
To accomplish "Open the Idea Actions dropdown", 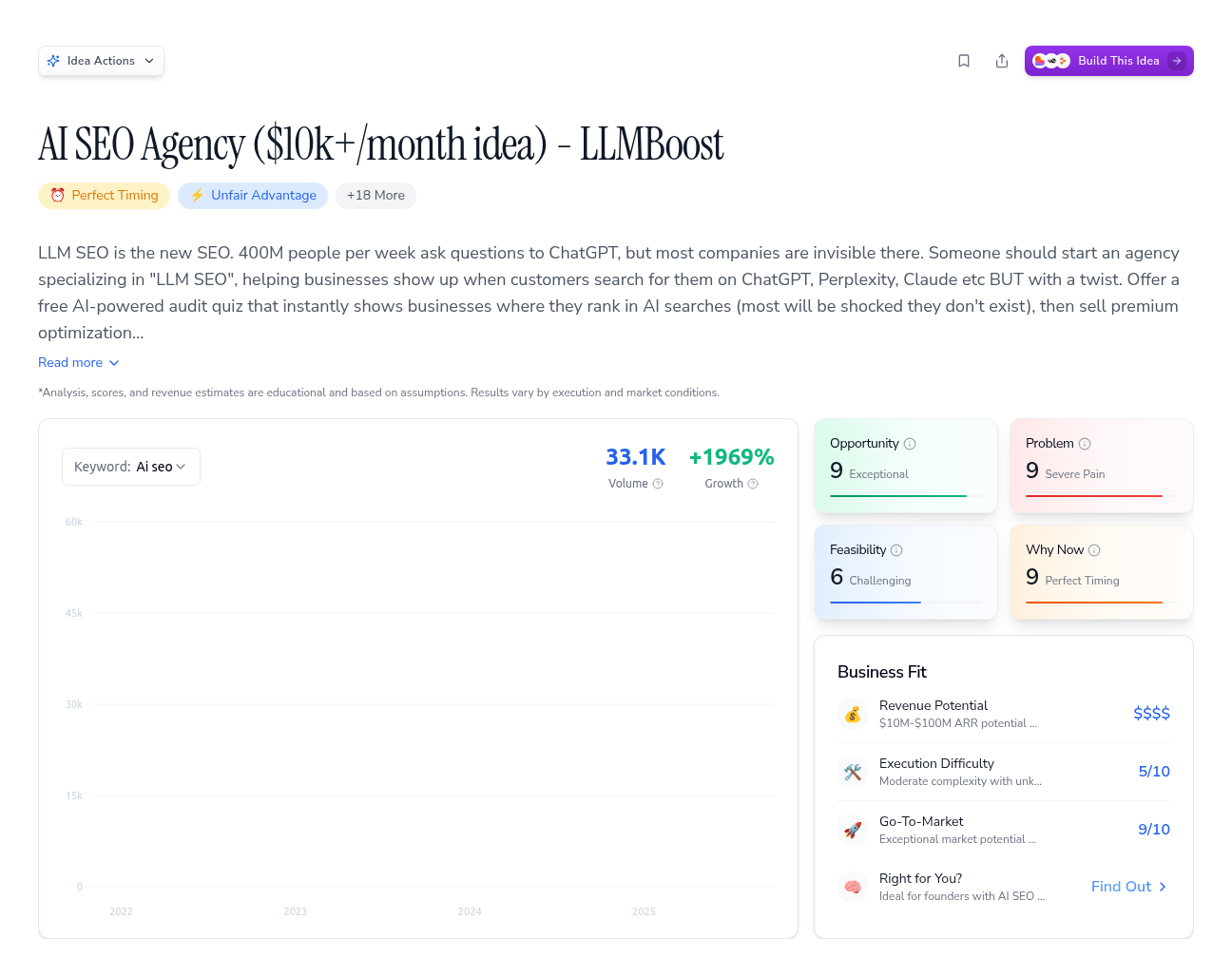I will point(101,61).
